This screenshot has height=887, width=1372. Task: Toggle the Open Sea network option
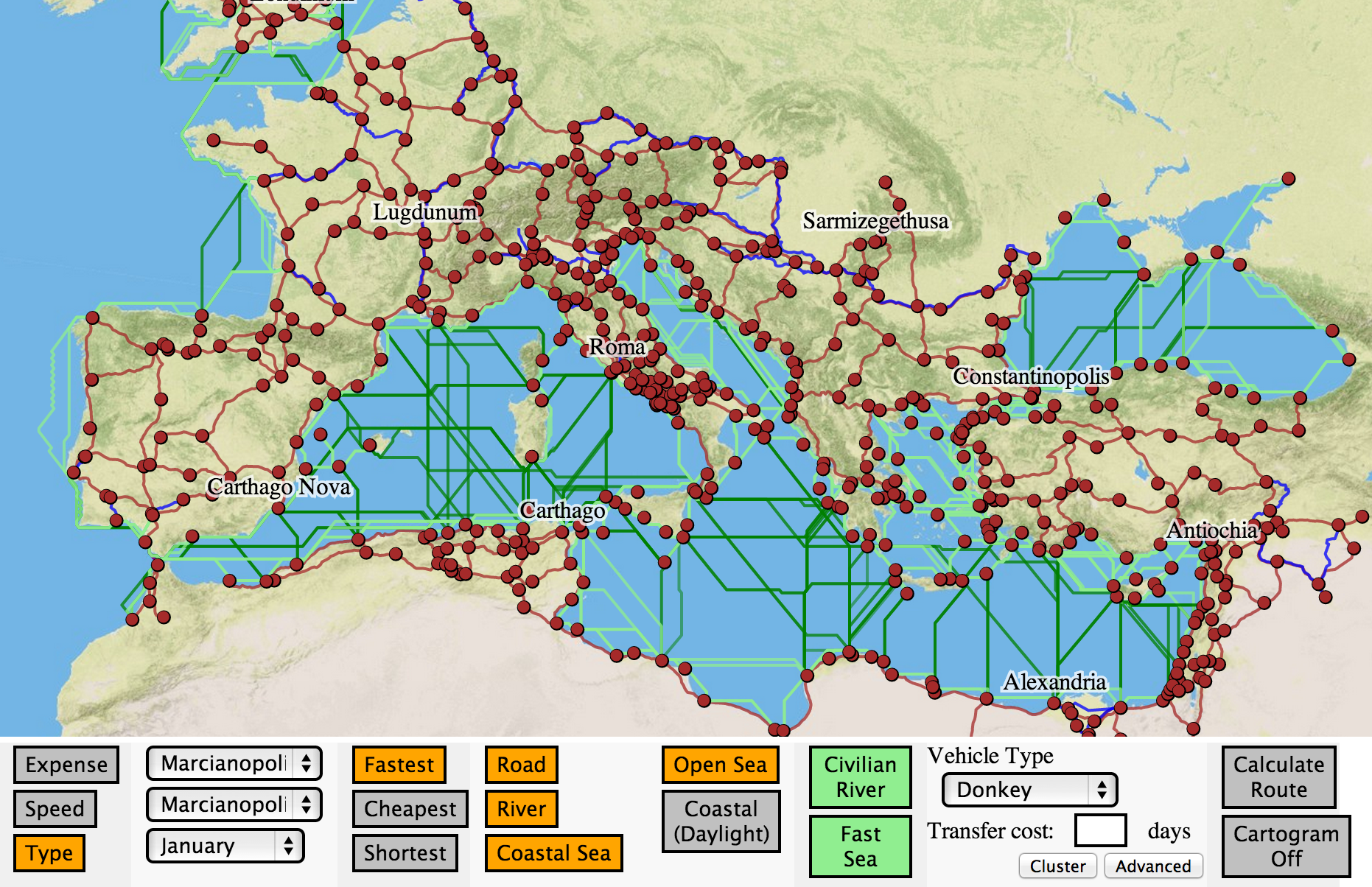point(721,765)
